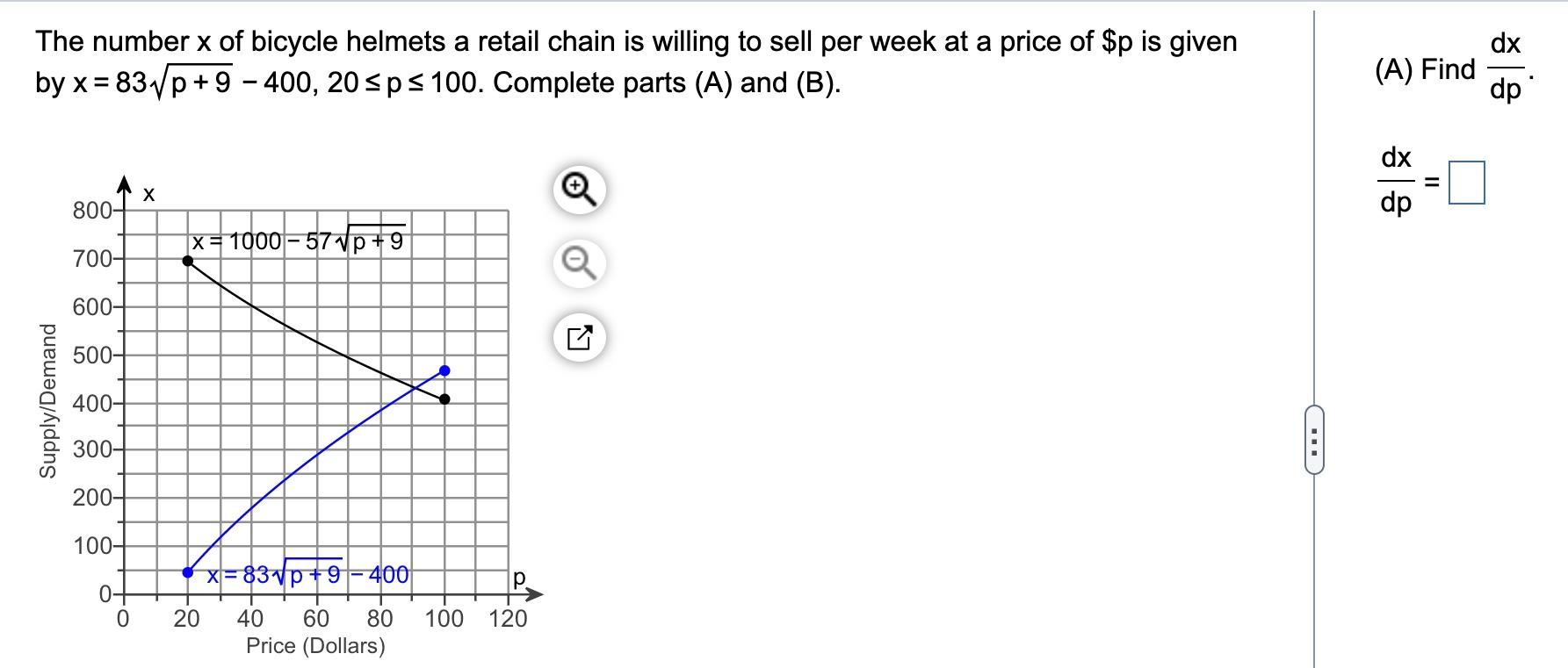Screen dimensions: 1568x668
Task: Zoom in on the graph with plus magnifier
Action: click(580, 190)
